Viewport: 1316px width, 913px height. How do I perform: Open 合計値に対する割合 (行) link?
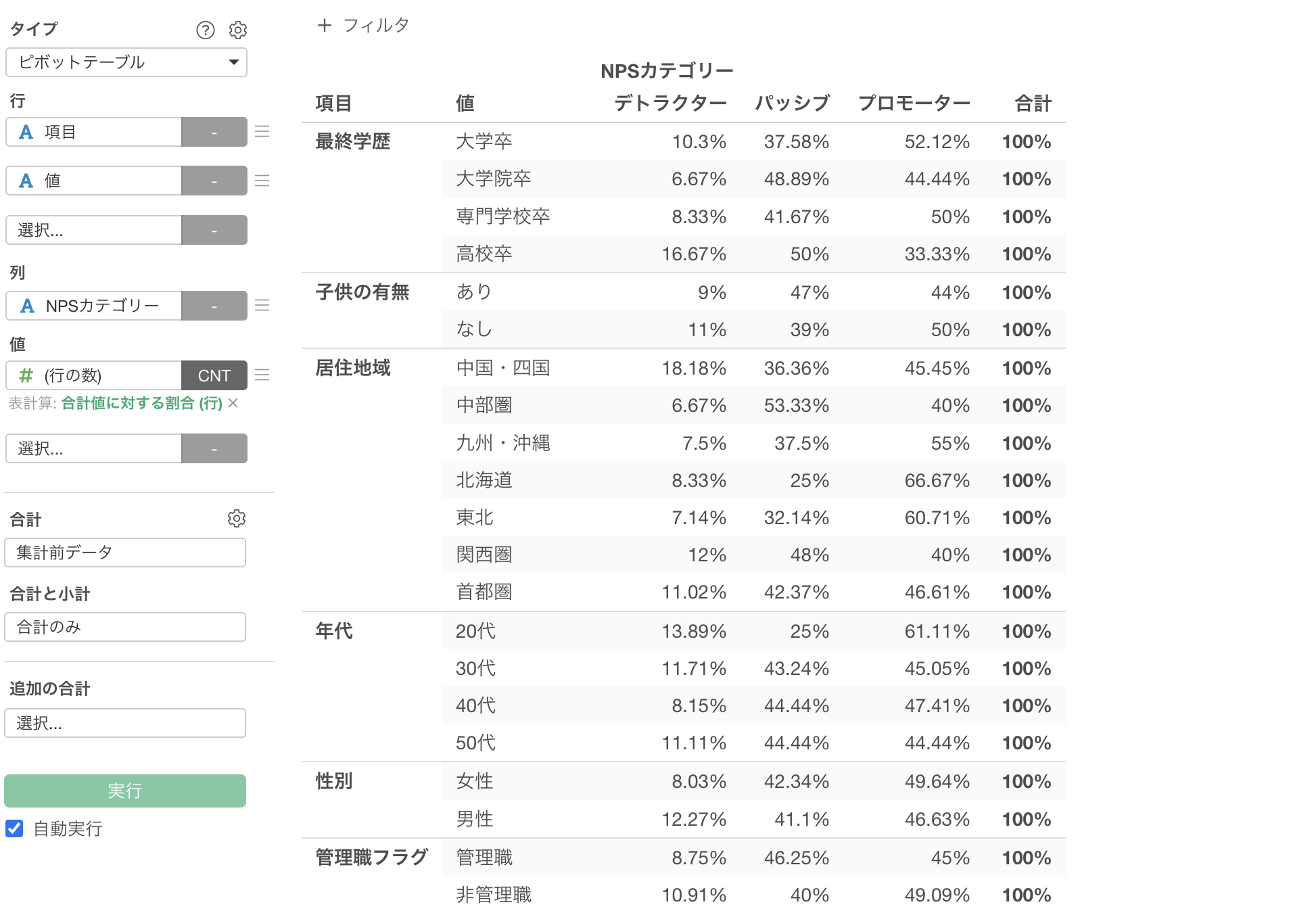click(141, 403)
